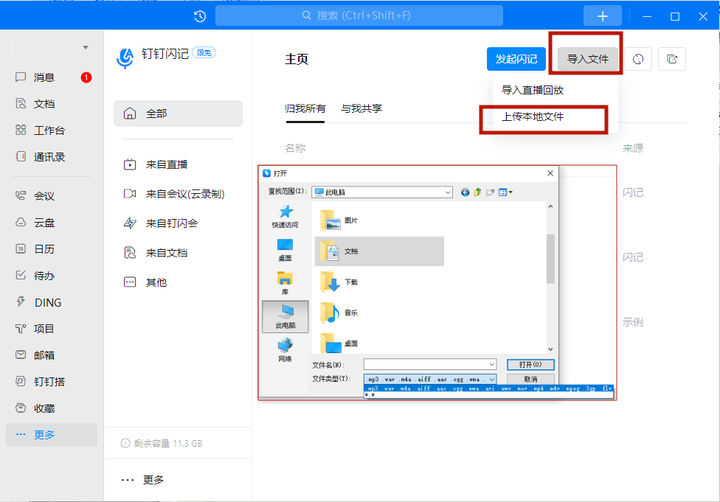The image size is (720, 502).
Task: Create new folder icon in open dialog
Action: pos(490,192)
